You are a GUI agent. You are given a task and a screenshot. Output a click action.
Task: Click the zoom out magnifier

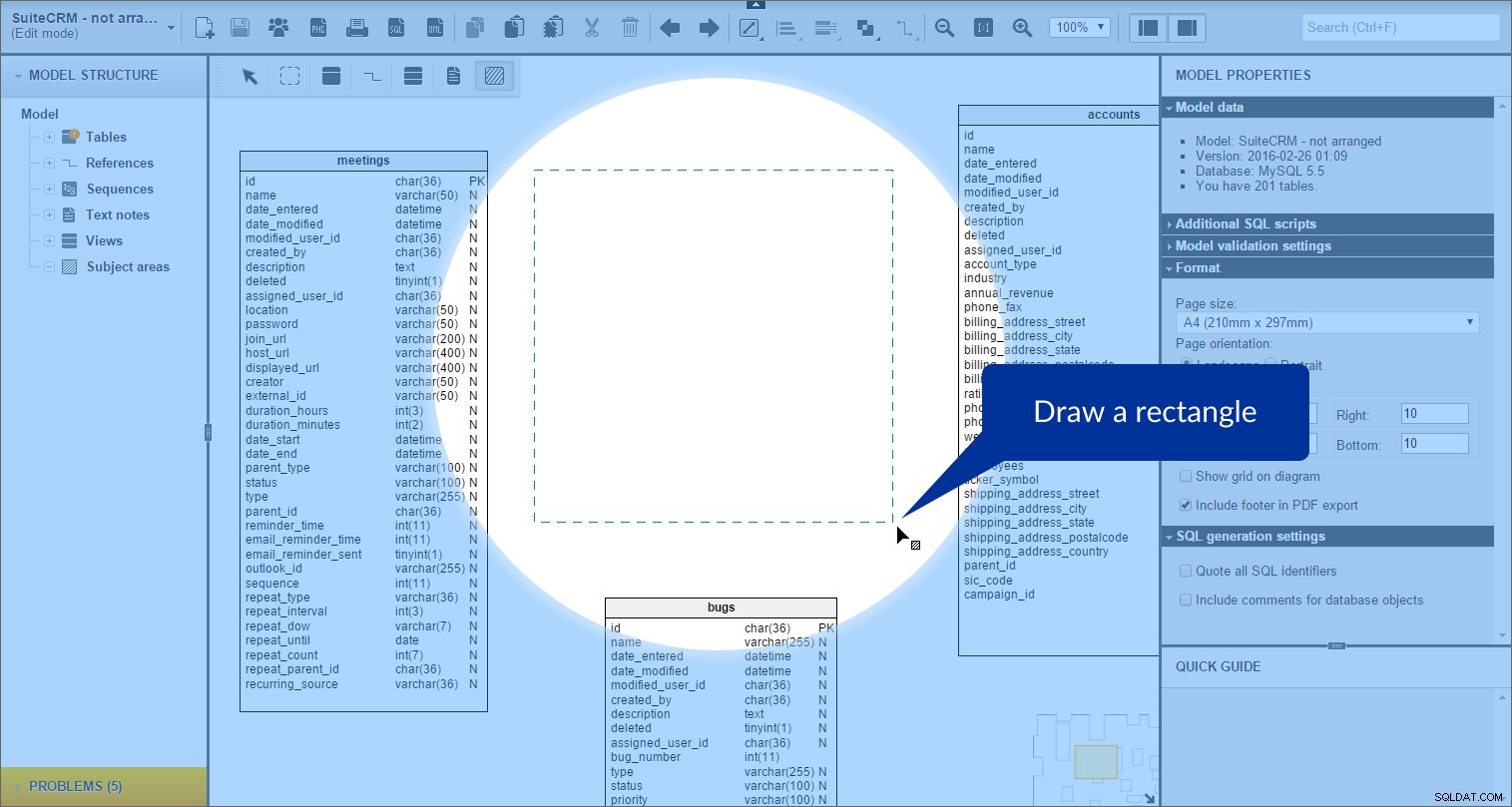pos(944,28)
